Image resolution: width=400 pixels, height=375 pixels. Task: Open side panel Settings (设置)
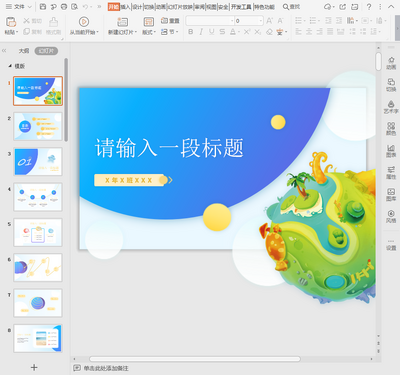[391, 245]
